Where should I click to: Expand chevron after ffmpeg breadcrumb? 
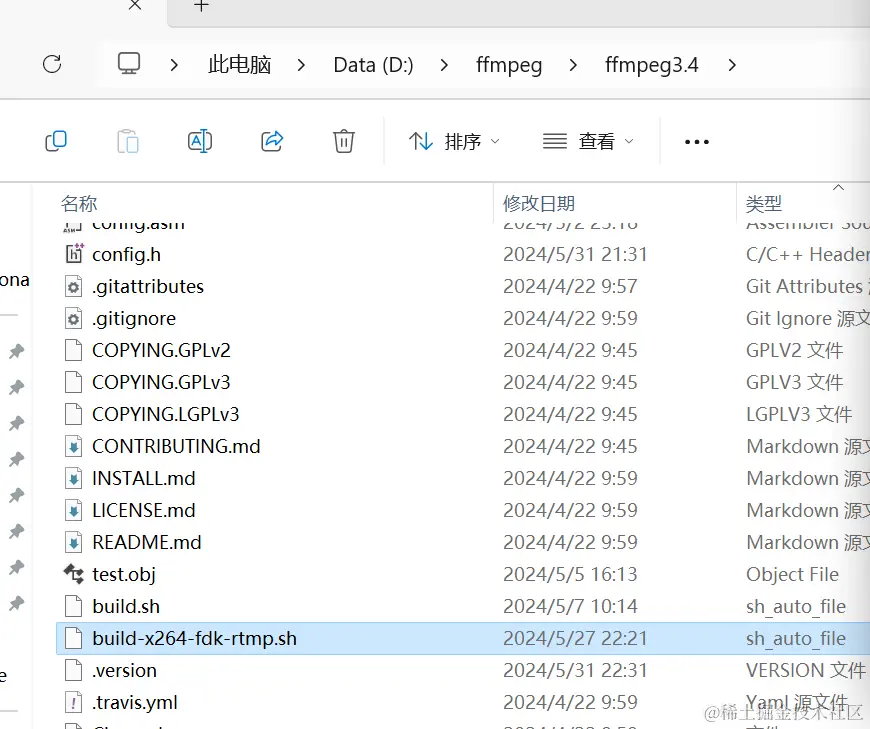point(573,65)
